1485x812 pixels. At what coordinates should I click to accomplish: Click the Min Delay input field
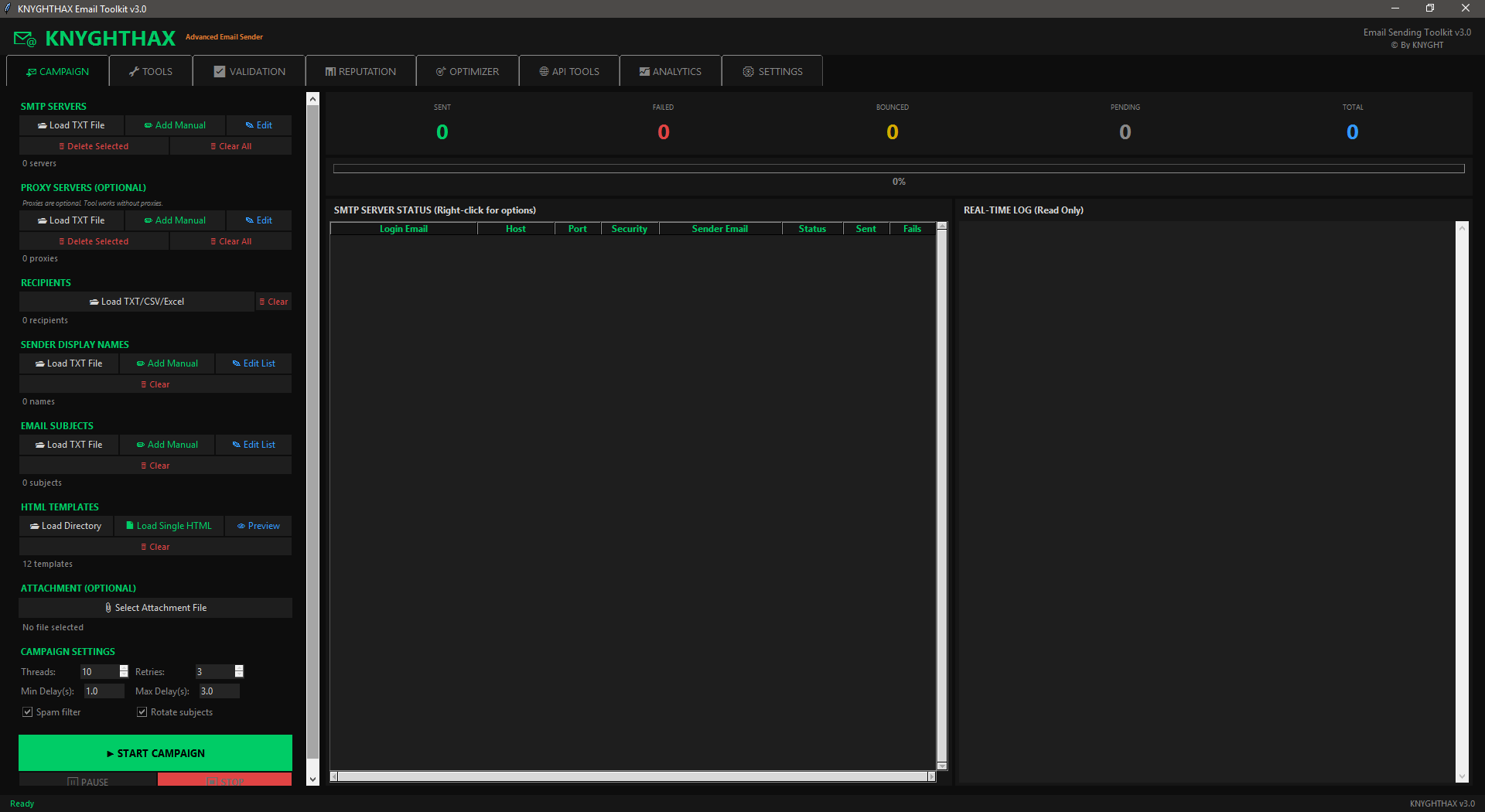click(104, 691)
